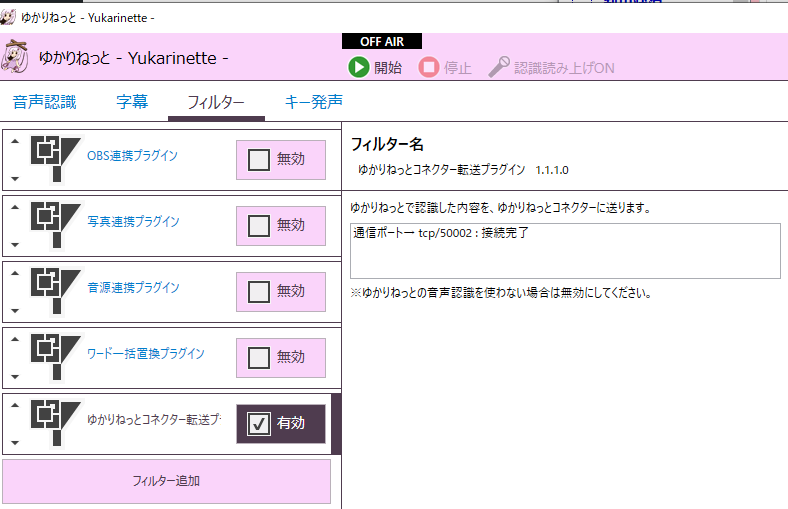Move ゆかりねっとコネクター転送 plugin up with arrow
Screen dimensions: 788x509
click(x=15, y=405)
